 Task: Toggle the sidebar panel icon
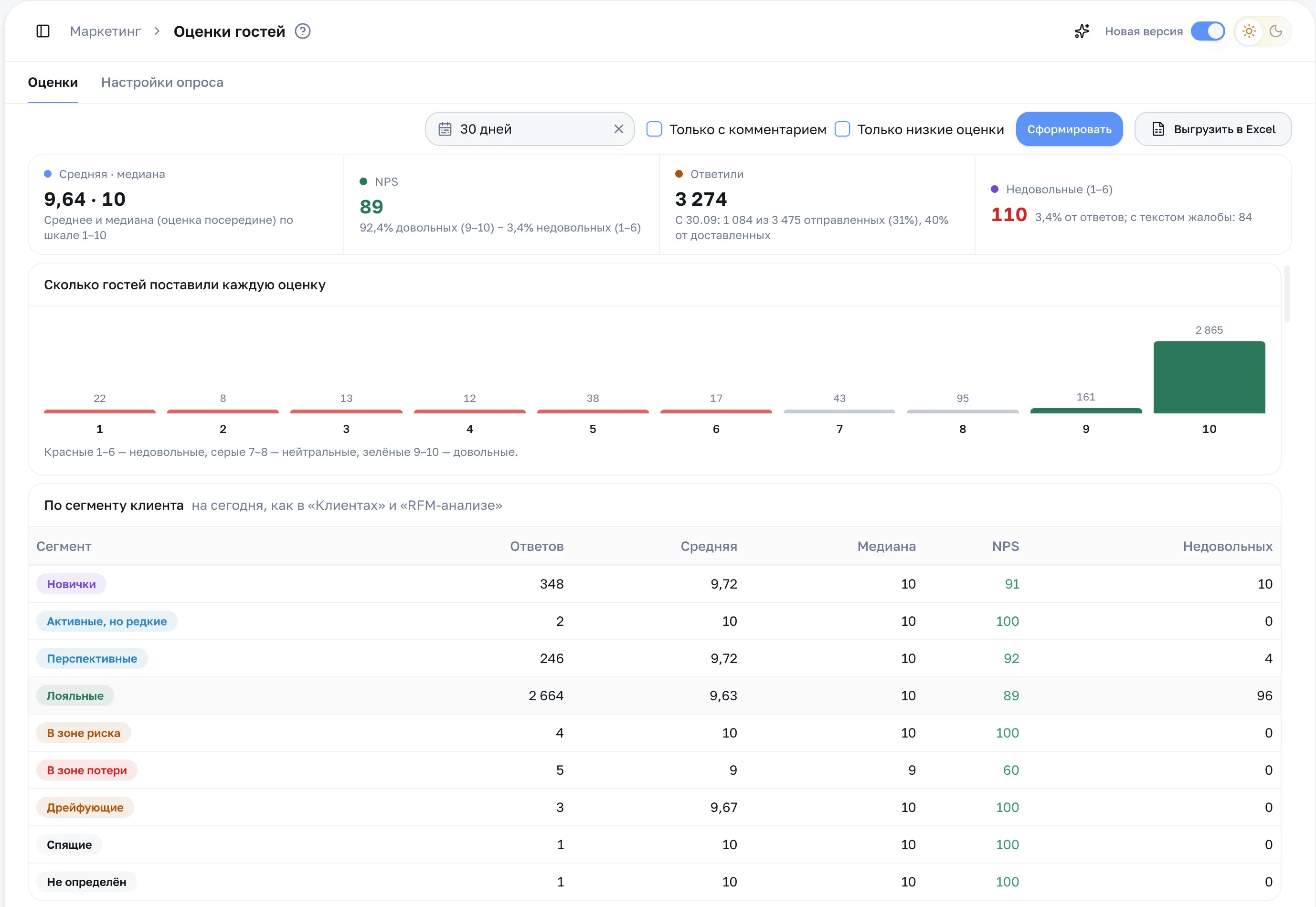point(43,31)
